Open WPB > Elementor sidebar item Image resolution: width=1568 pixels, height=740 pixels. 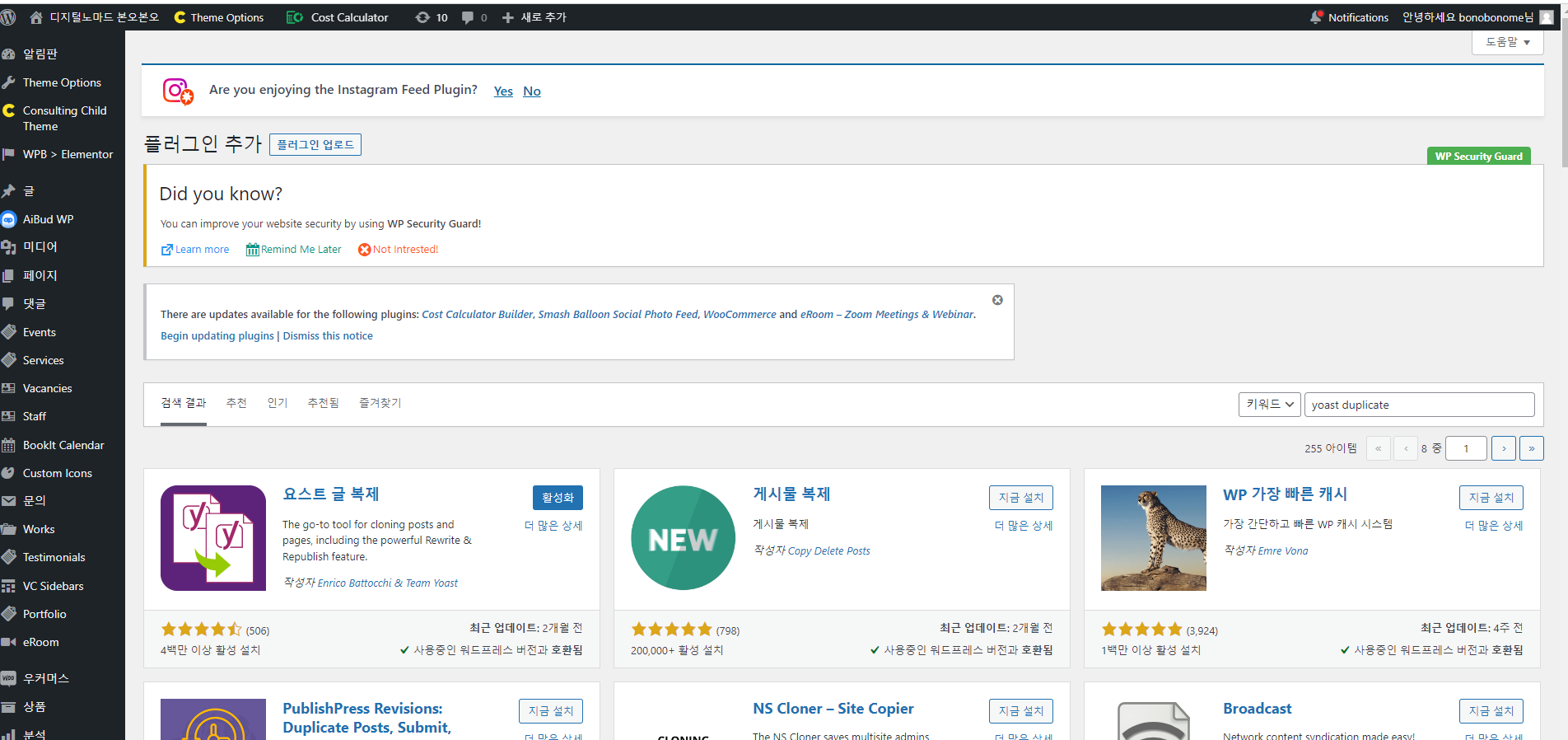pyautogui.click(x=68, y=154)
